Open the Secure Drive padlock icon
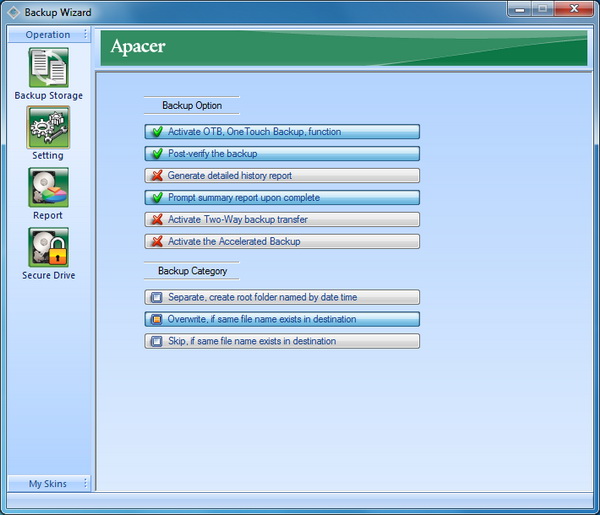 [x=49, y=248]
